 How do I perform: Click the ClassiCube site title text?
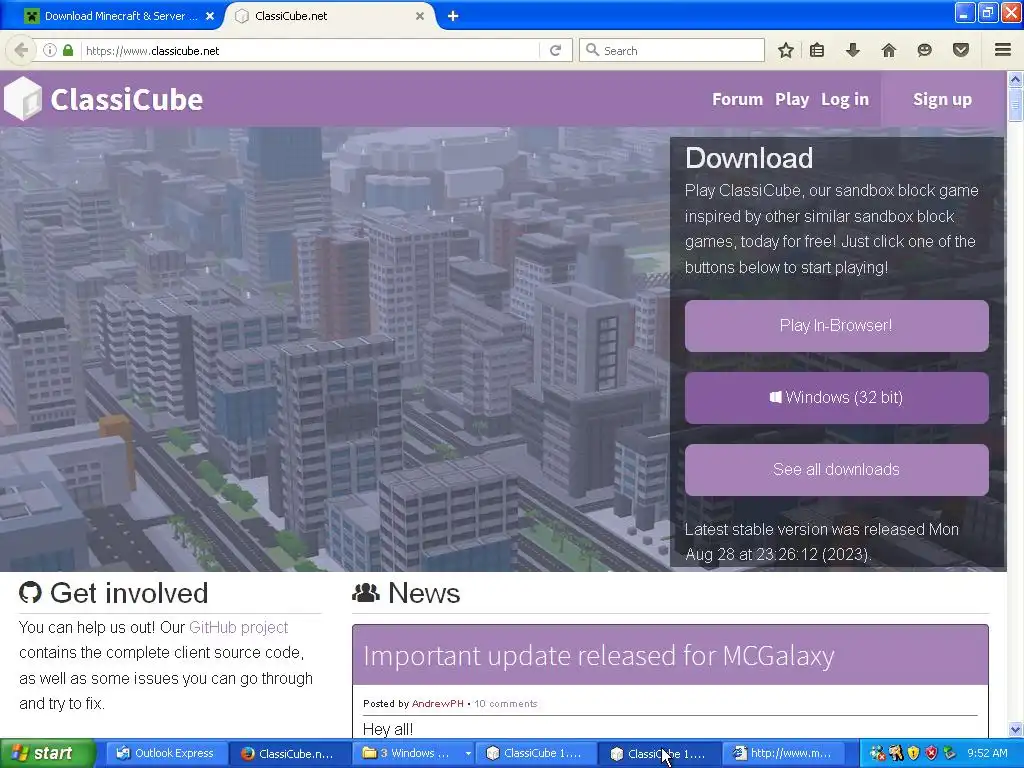127,99
